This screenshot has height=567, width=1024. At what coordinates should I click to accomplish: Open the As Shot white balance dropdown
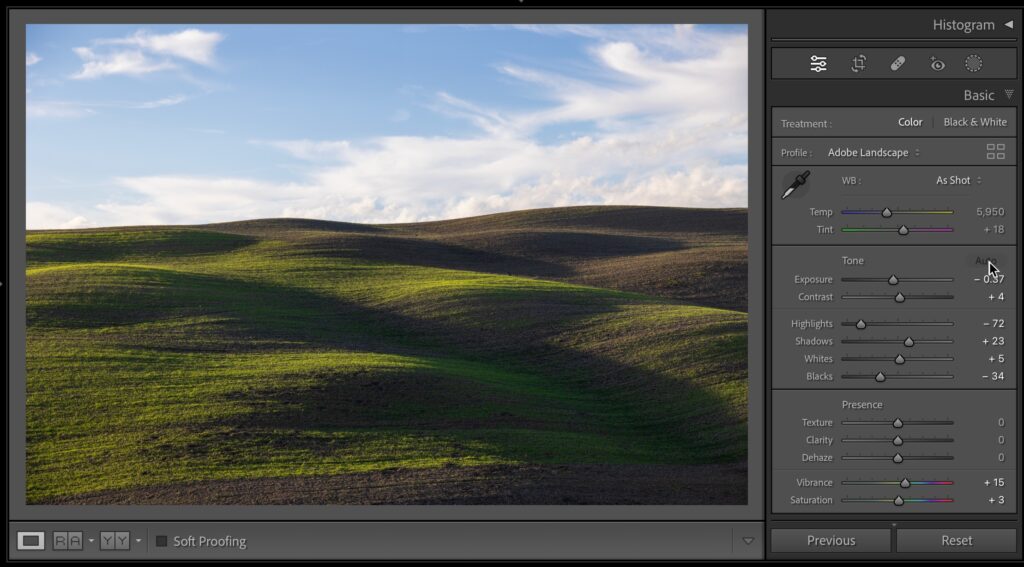(958, 180)
